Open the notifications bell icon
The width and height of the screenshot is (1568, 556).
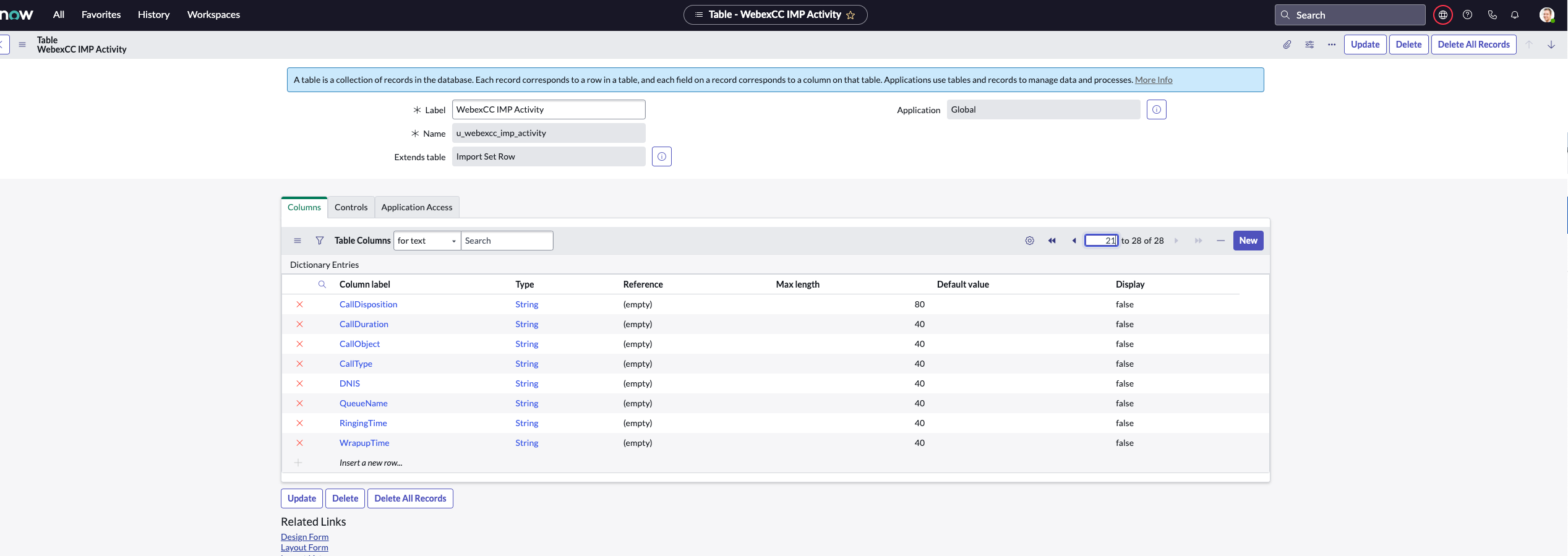[1515, 15]
